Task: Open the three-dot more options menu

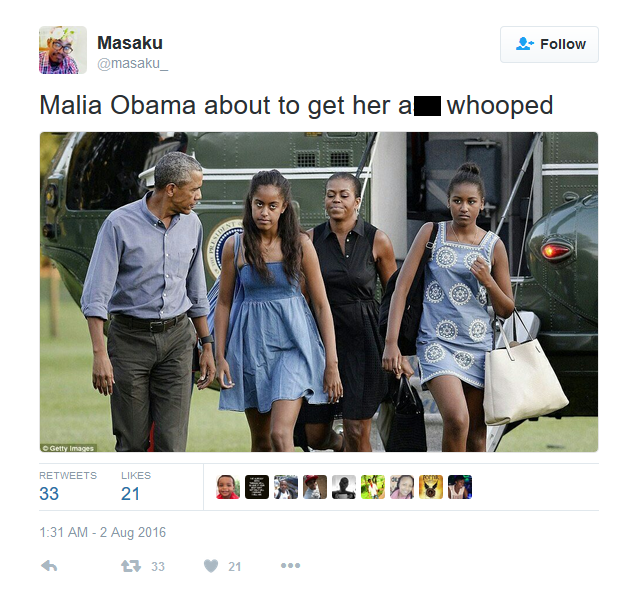Action: 290,565
